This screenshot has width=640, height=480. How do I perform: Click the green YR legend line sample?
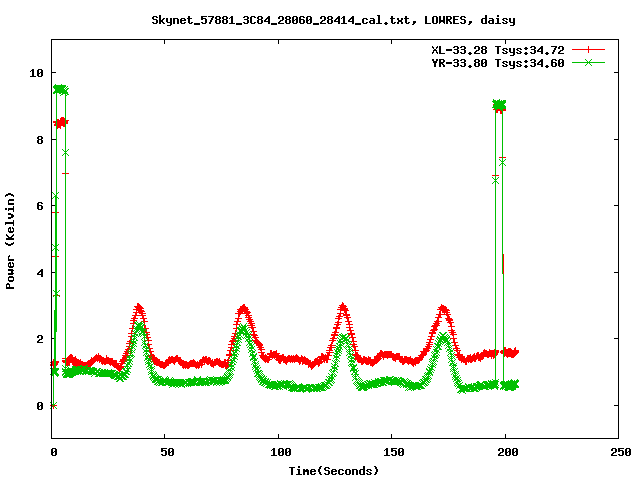pyautogui.click(x=588, y=62)
